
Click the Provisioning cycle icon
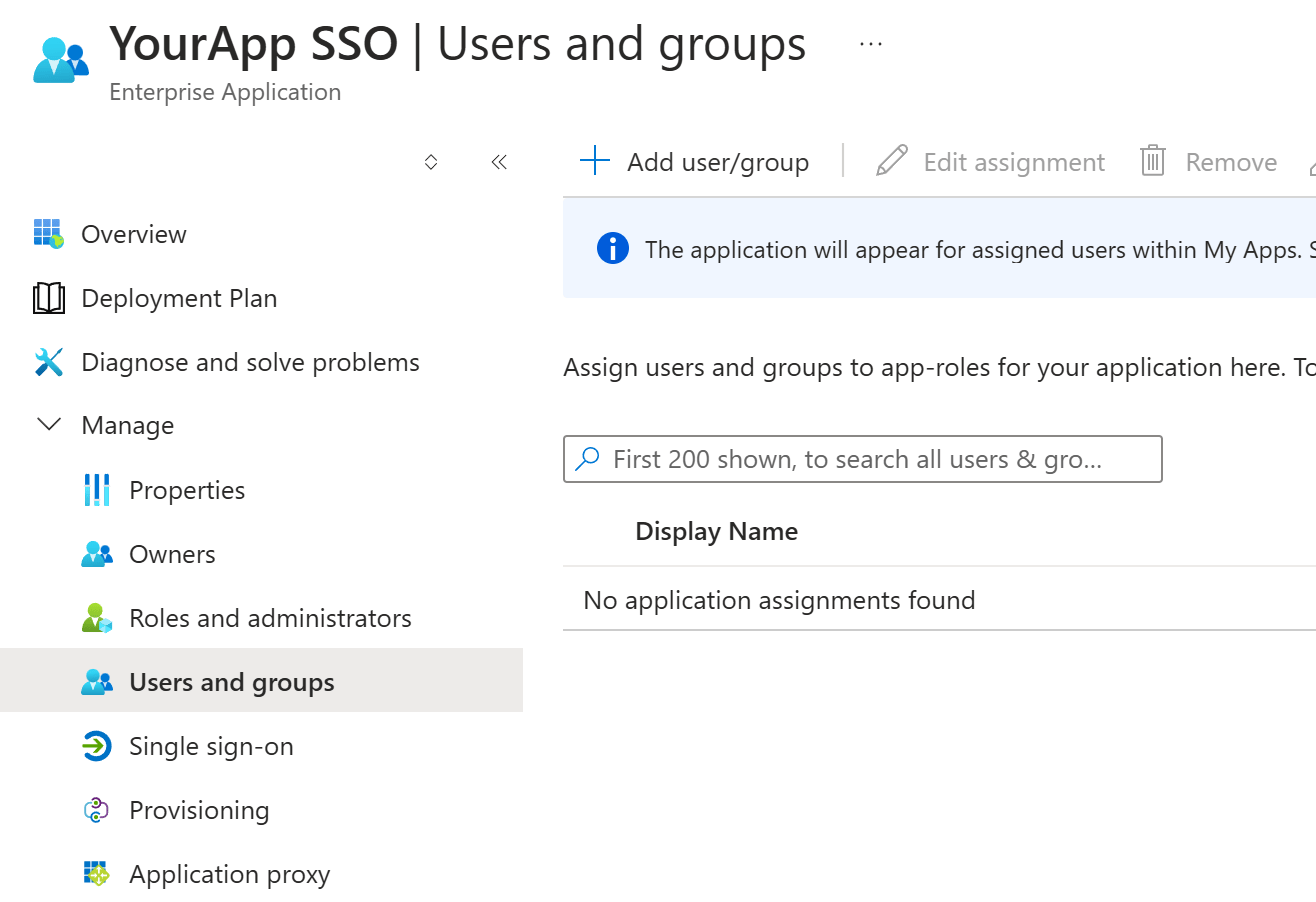96,810
